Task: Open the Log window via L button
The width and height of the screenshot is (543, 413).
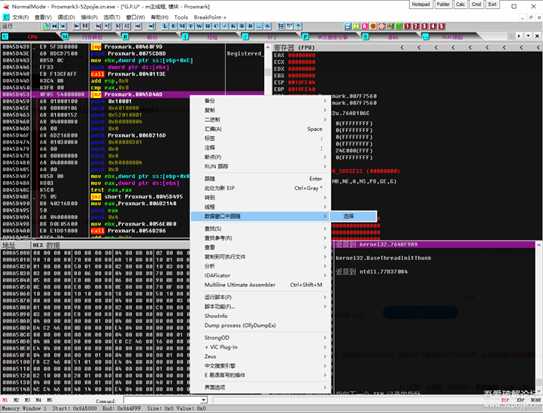Action: tap(164, 26)
